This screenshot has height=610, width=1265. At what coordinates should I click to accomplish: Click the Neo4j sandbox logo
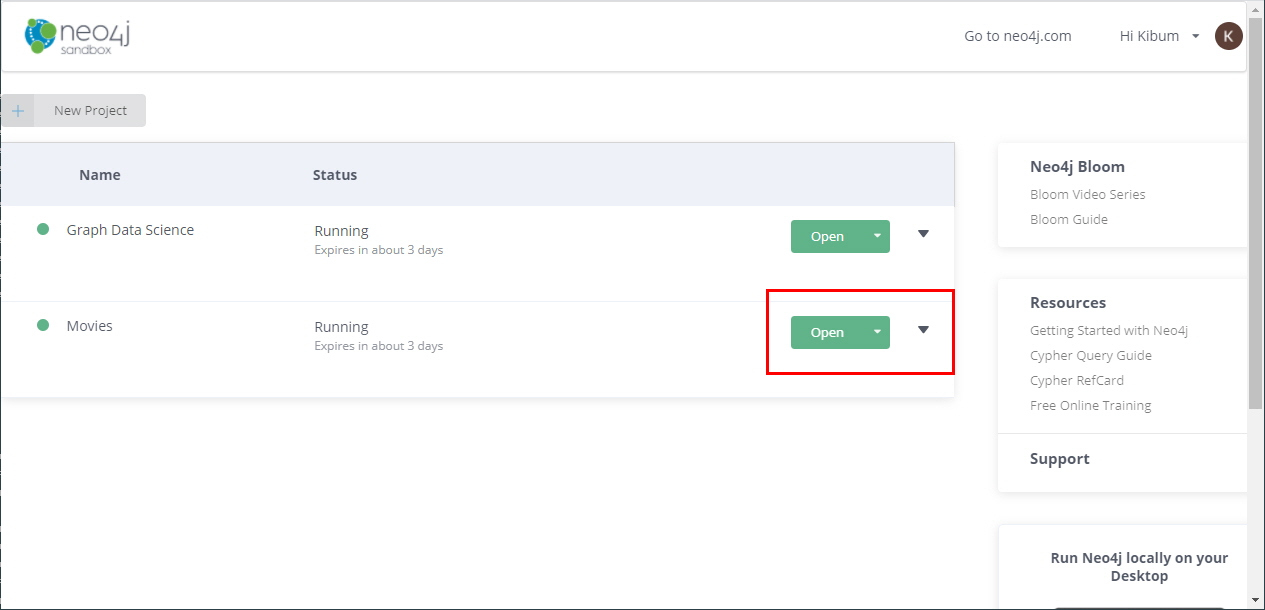[78, 37]
